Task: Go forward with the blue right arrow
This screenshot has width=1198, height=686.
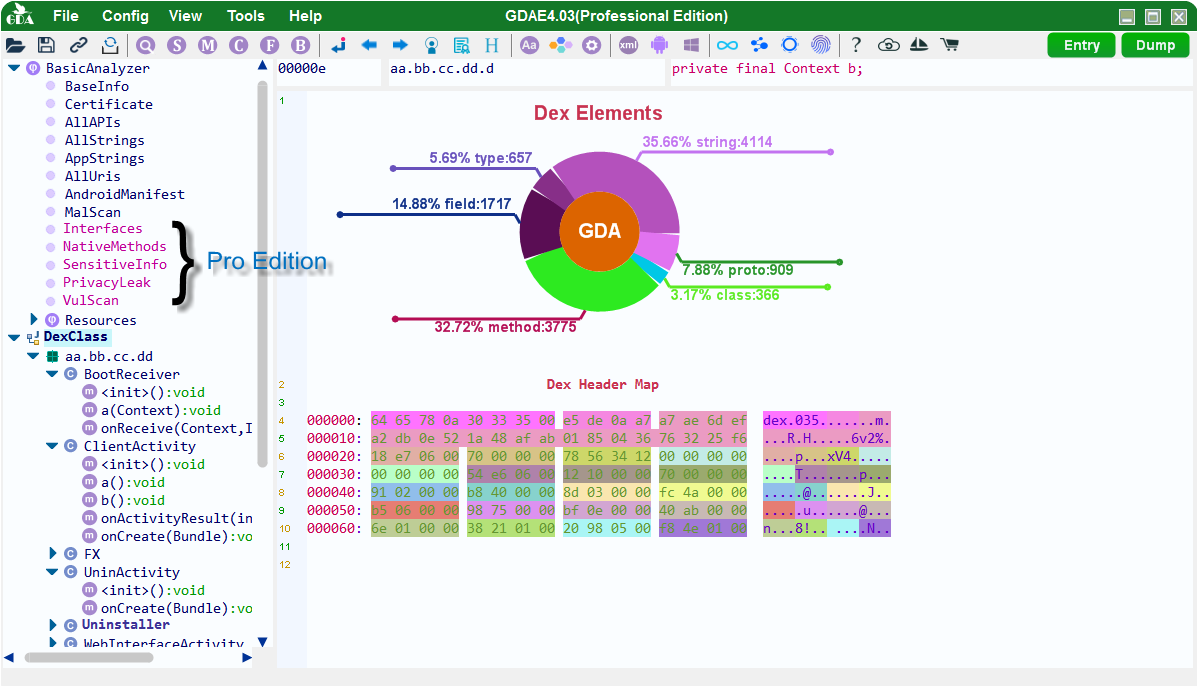Action: 400,45
